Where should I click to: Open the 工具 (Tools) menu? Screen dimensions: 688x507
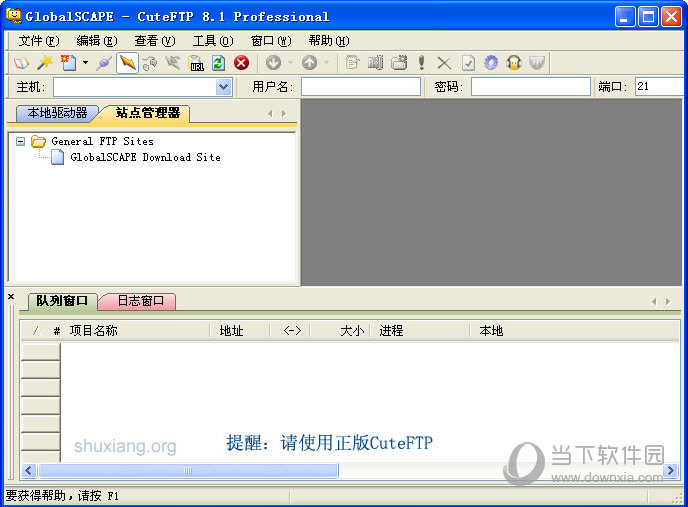click(x=212, y=41)
